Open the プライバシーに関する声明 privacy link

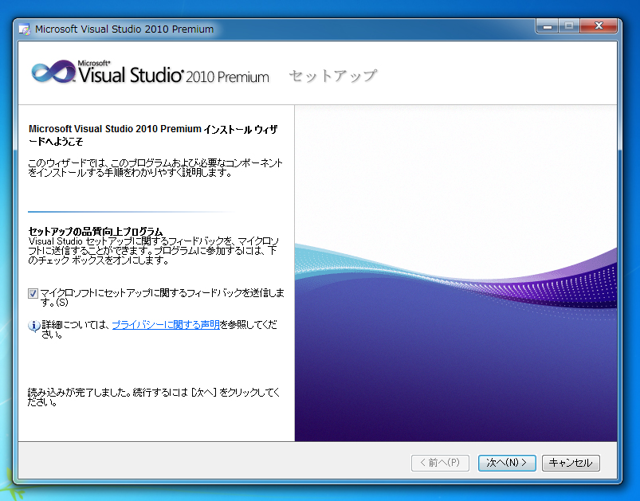click(x=166, y=325)
